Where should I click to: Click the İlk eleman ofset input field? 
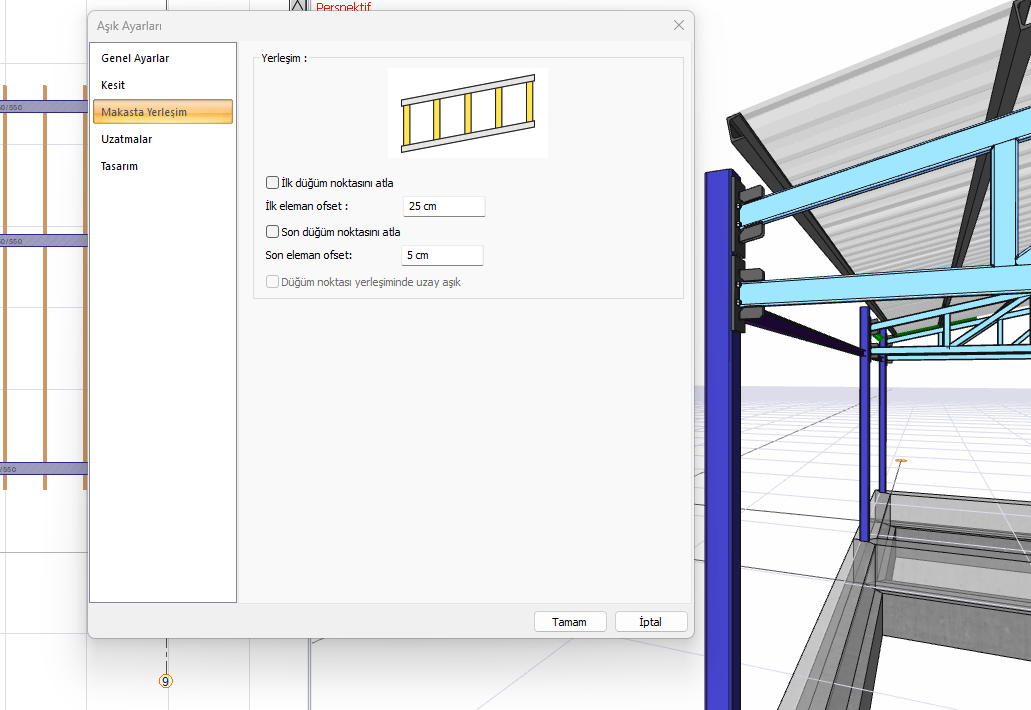(x=444, y=206)
